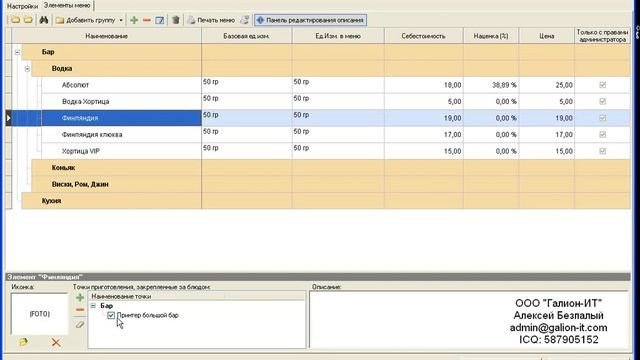Collapse Бар node in cooking points list

pyautogui.click(x=93, y=305)
